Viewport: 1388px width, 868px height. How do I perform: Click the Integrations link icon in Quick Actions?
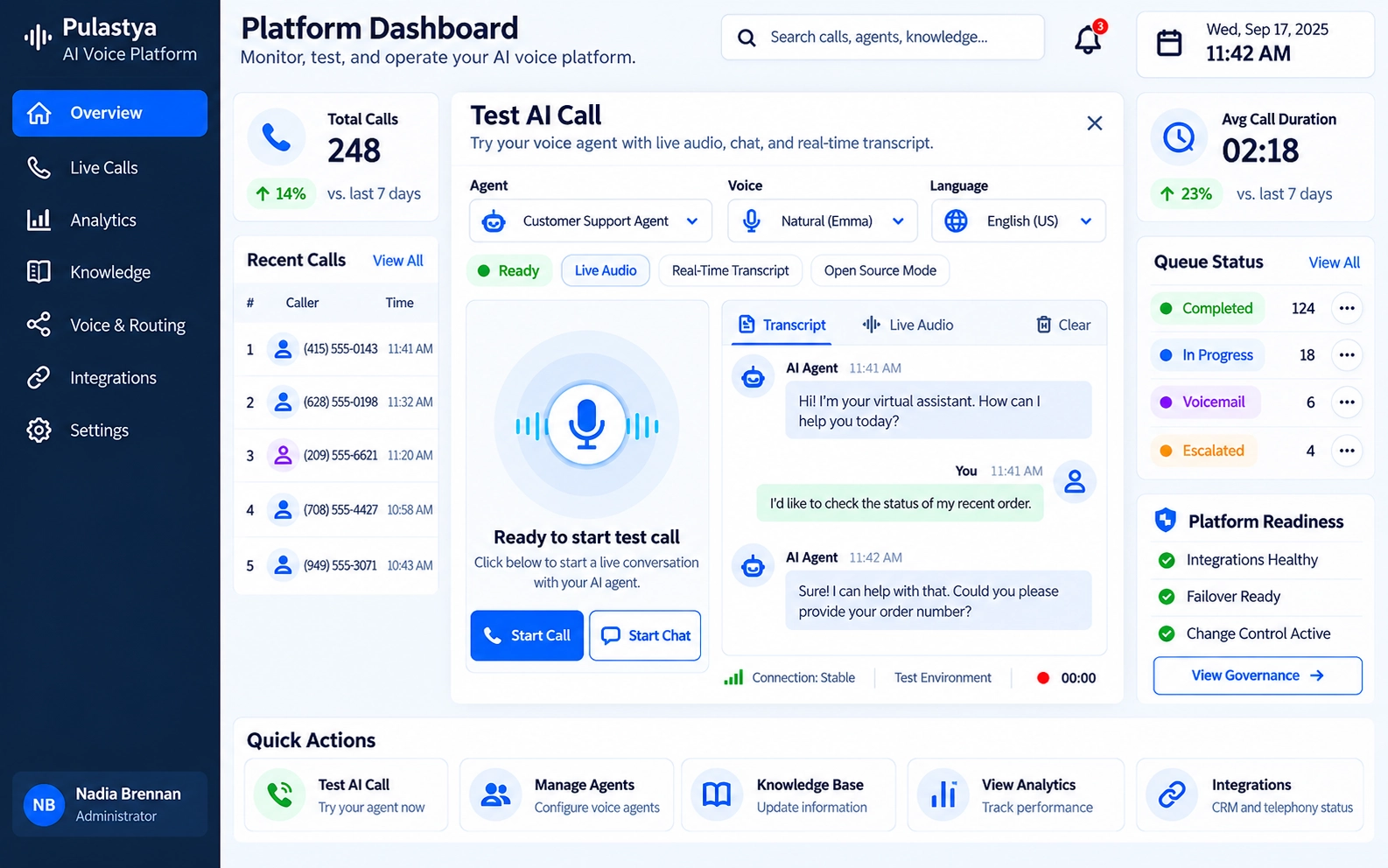tap(1172, 794)
